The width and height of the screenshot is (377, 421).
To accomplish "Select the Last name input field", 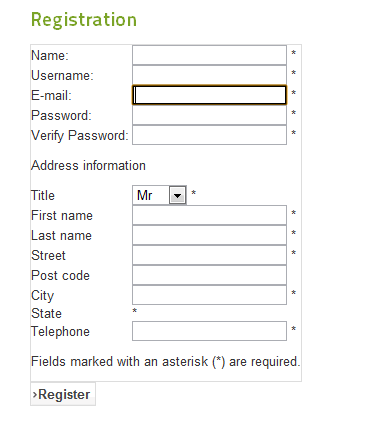I will coord(209,235).
